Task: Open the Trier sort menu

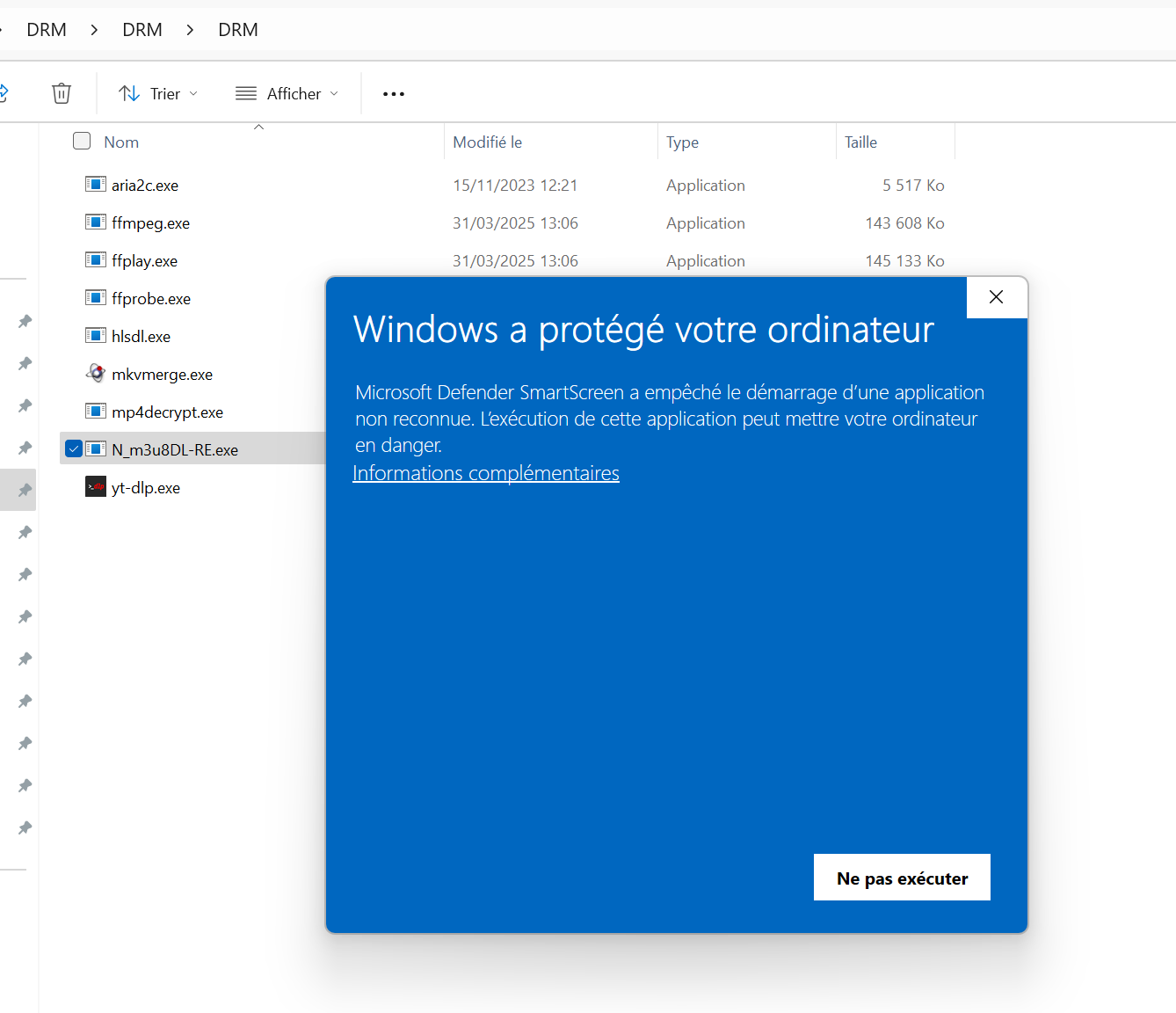Action: tap(158, 93)
